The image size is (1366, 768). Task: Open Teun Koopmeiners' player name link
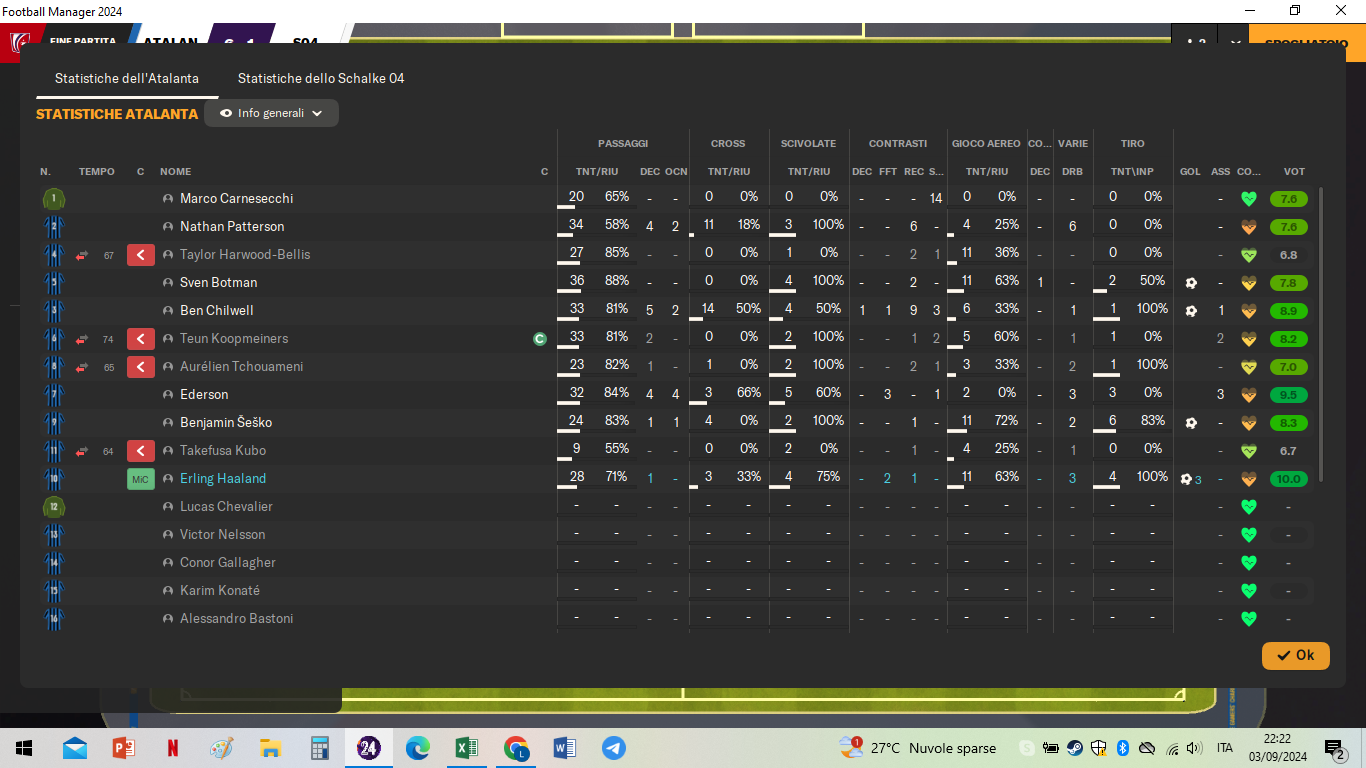(x=234, y=338)
